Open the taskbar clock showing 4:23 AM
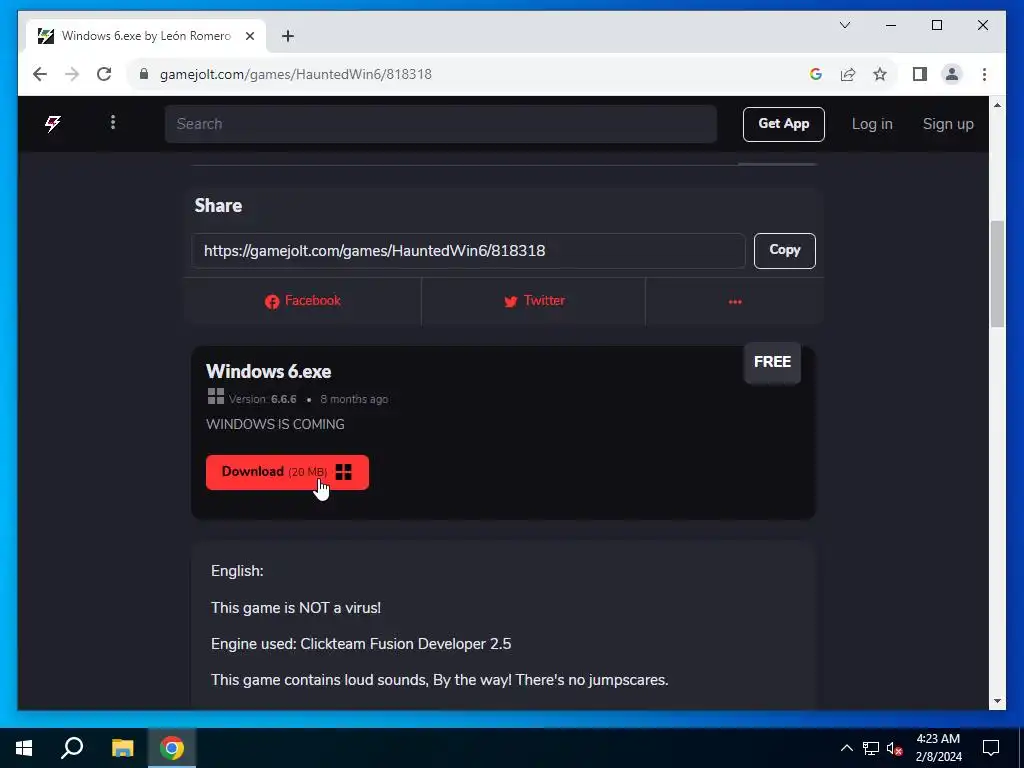The image size is (1024, 768). (x=938, y=748)
